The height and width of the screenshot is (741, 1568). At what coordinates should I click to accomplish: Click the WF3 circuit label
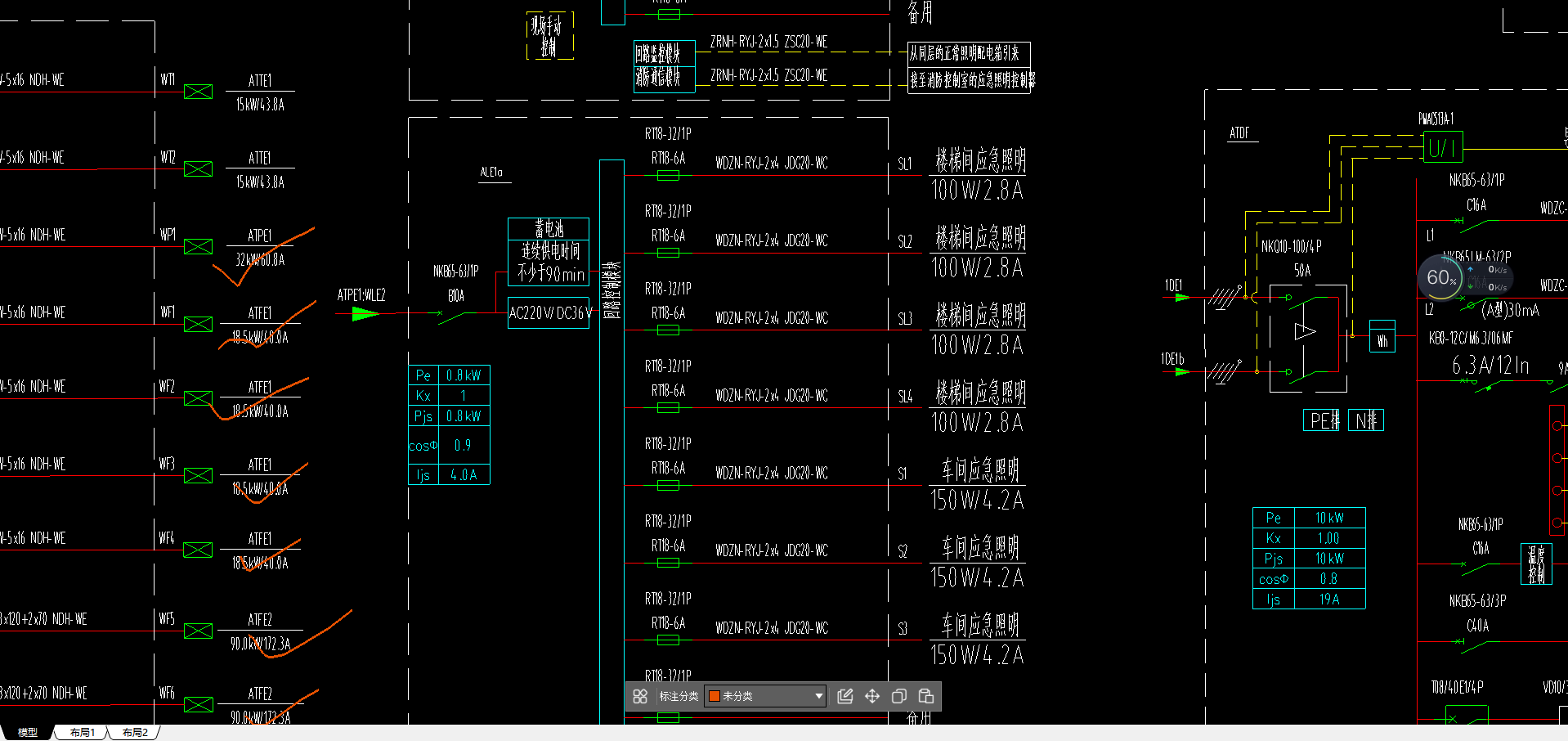[167, 464]
